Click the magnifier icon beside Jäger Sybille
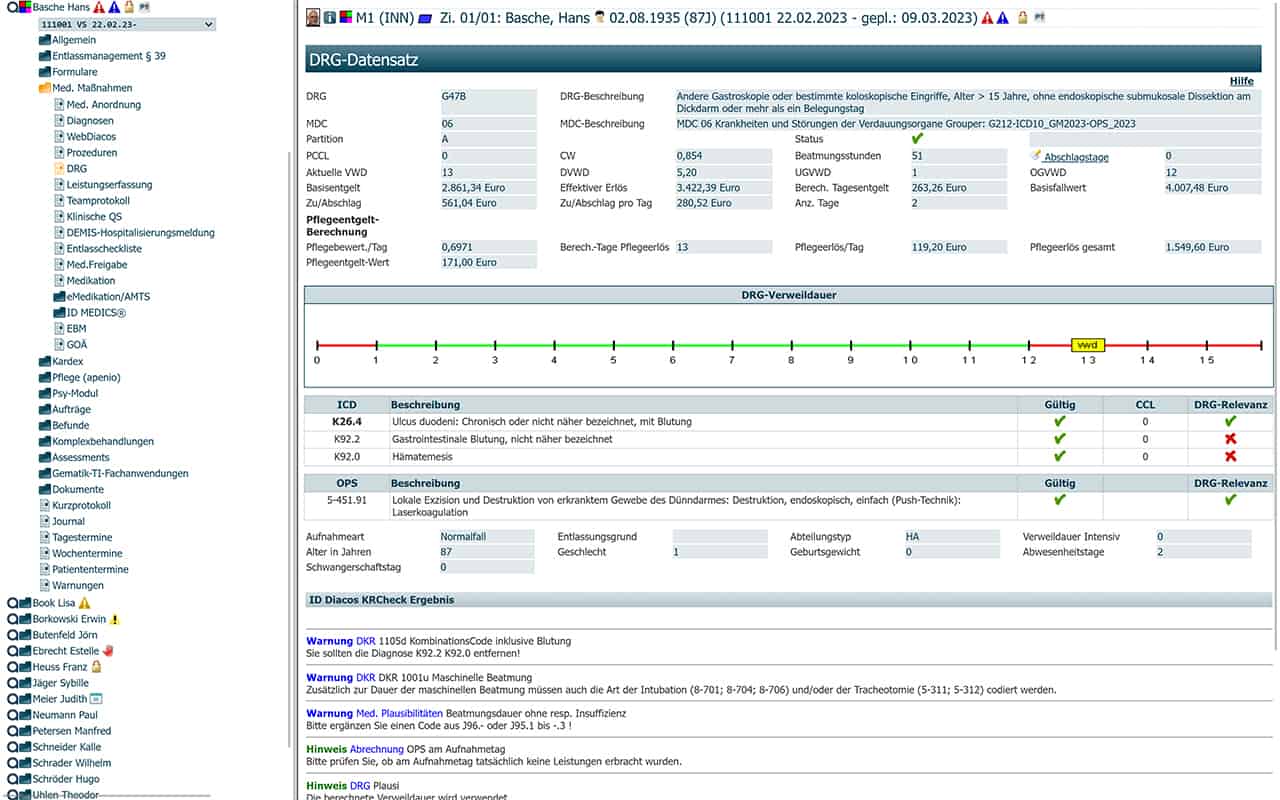Image resolution: width=1280 pixels, height=800 pixels. [12, 683]
